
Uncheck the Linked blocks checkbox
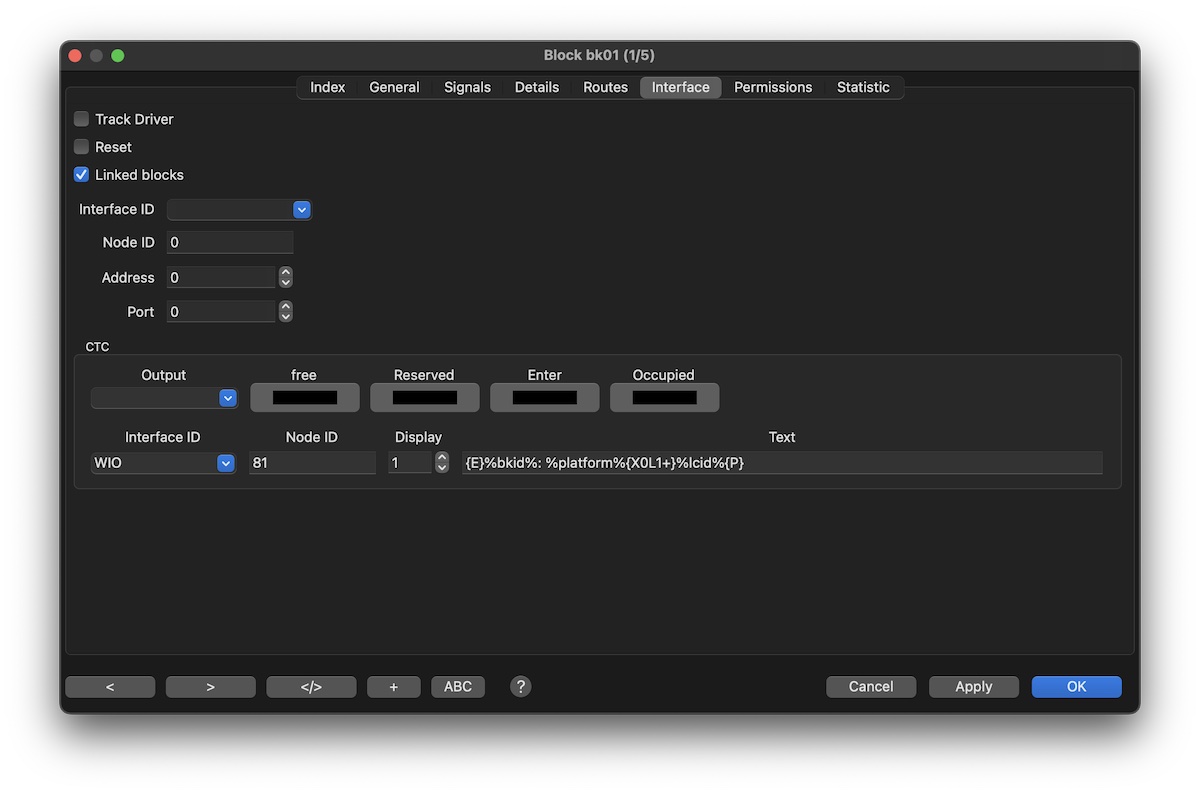pos(82,175)
